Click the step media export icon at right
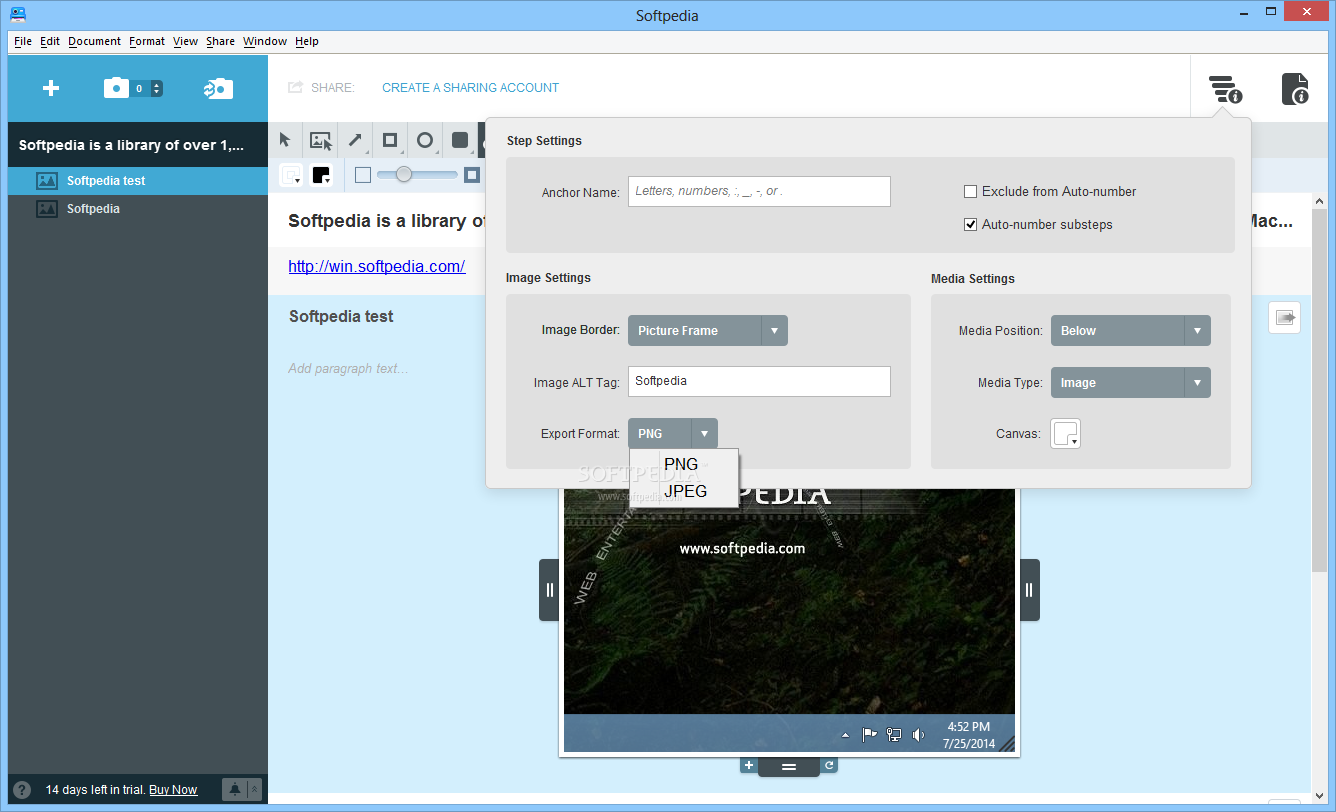Image resolution: width=1336 pixels, height=812 pixels. coord(1285,317)
